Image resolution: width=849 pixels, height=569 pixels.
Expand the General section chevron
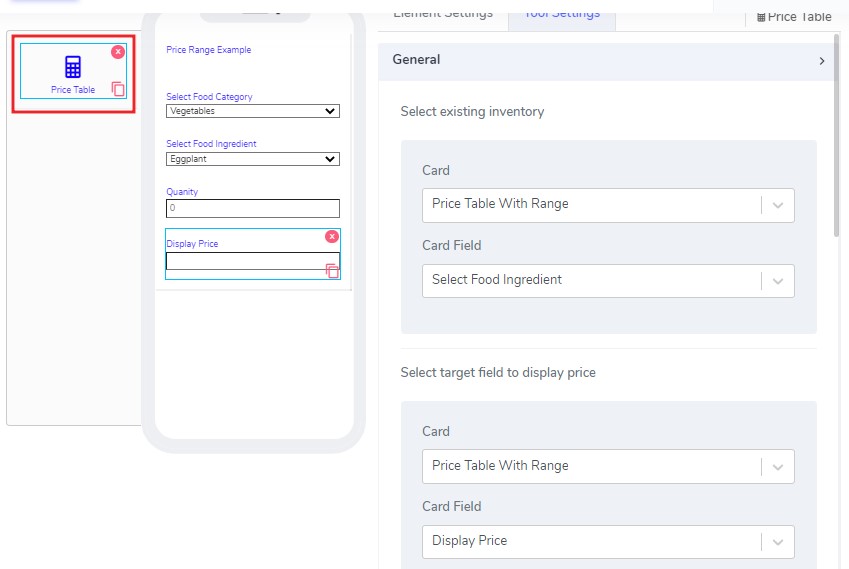(x=822, y=61)
